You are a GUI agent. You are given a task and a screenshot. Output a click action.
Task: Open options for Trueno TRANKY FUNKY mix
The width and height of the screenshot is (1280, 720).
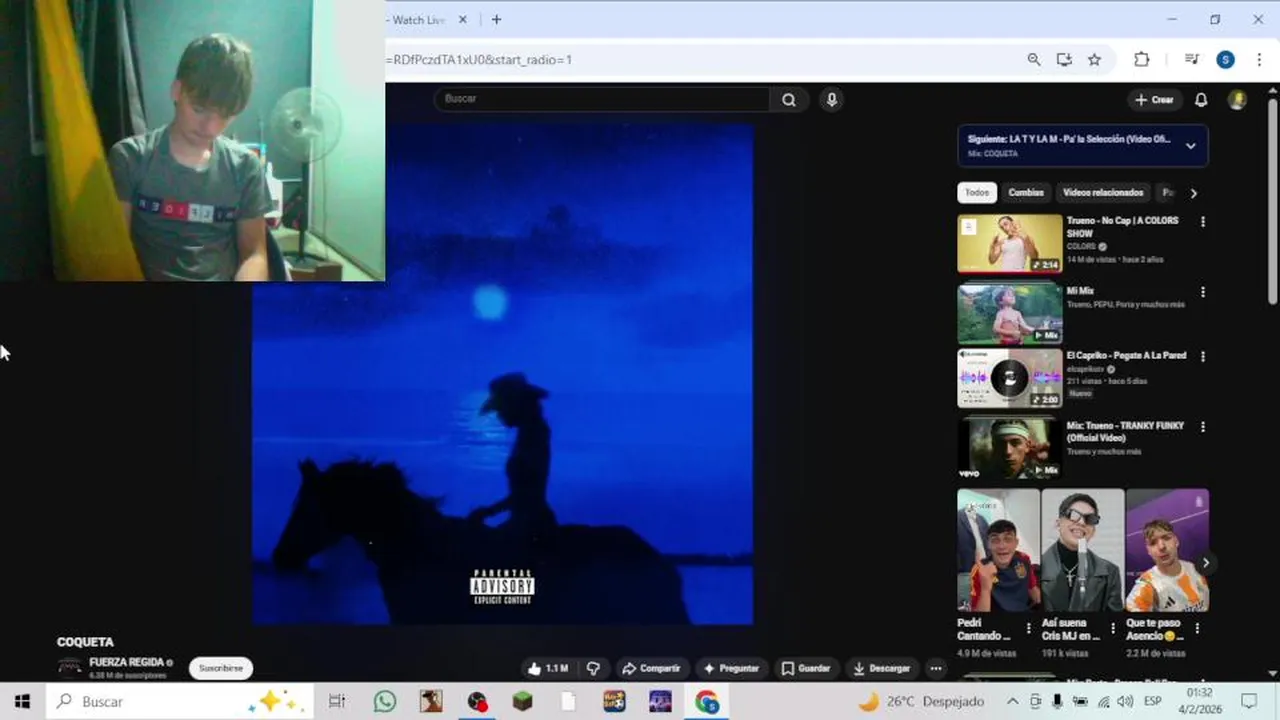point(1203,426)
